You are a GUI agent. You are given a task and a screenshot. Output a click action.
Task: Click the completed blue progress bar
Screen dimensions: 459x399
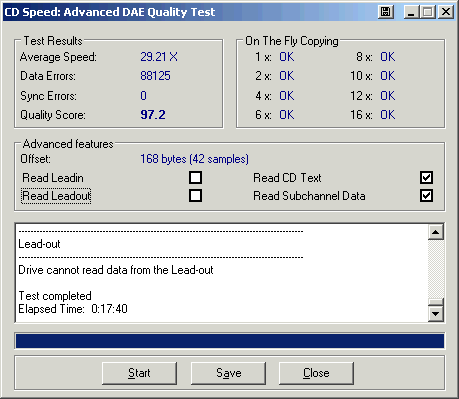click(230, 341)
